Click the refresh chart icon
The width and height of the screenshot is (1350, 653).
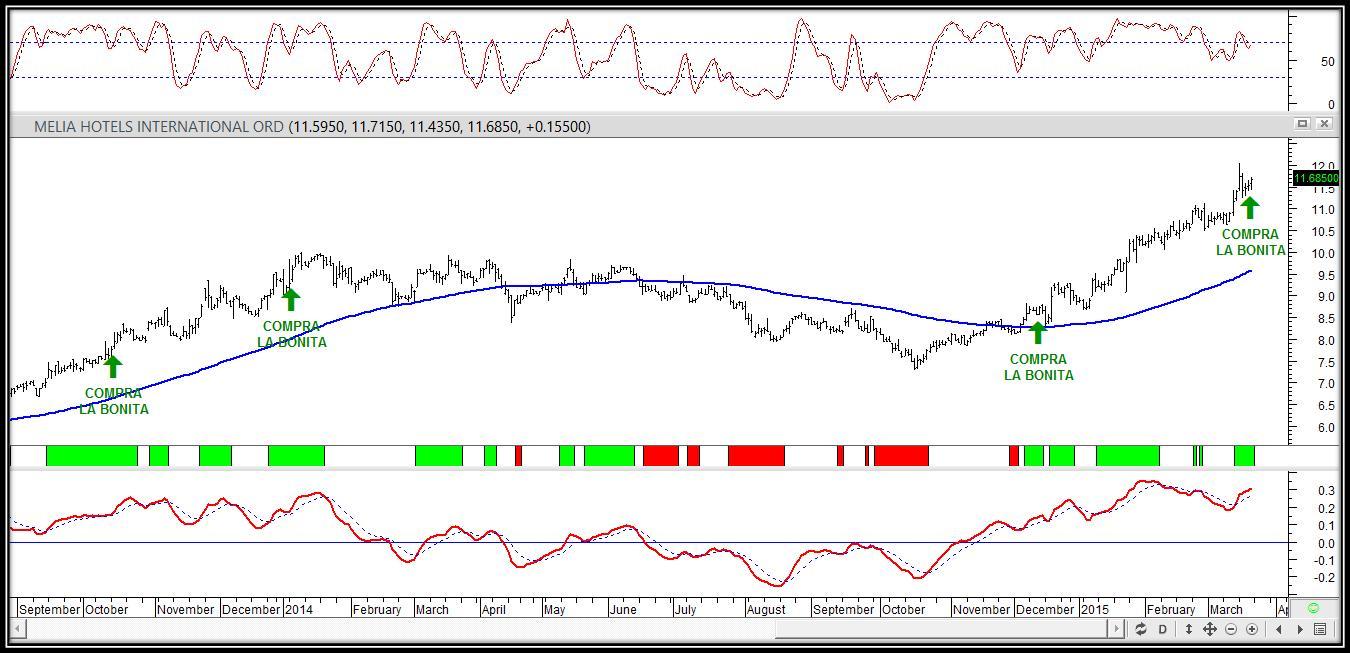coord(1141,629)
